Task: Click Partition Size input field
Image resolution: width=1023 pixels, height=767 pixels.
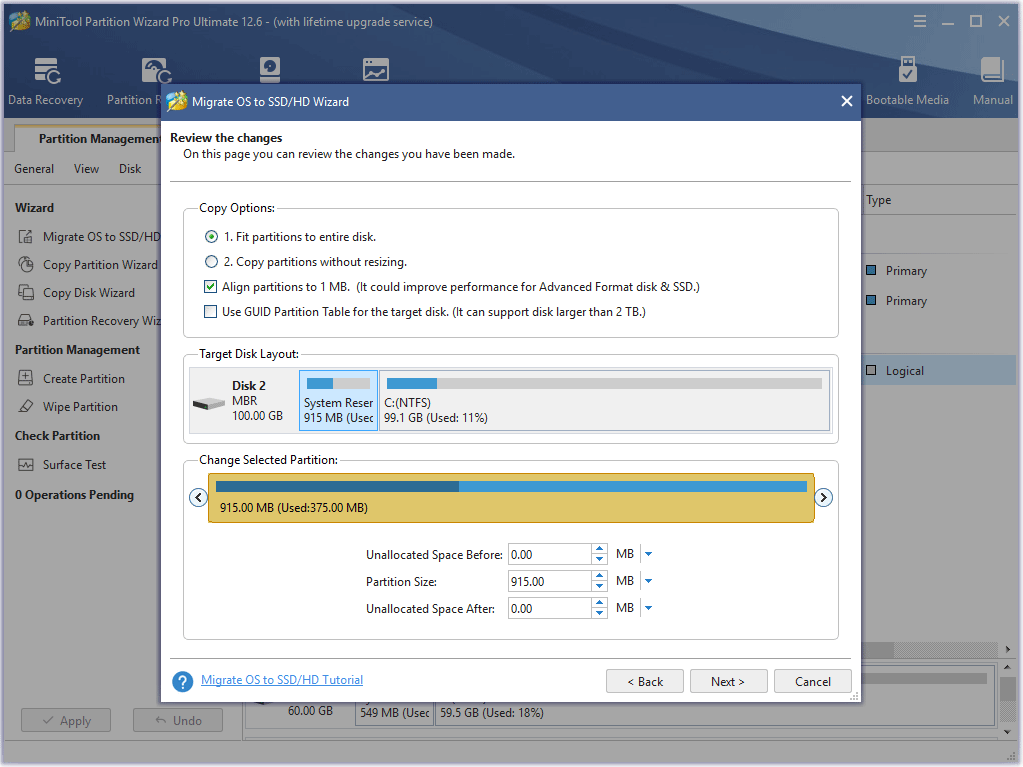Action: click(x=550, y=581)
